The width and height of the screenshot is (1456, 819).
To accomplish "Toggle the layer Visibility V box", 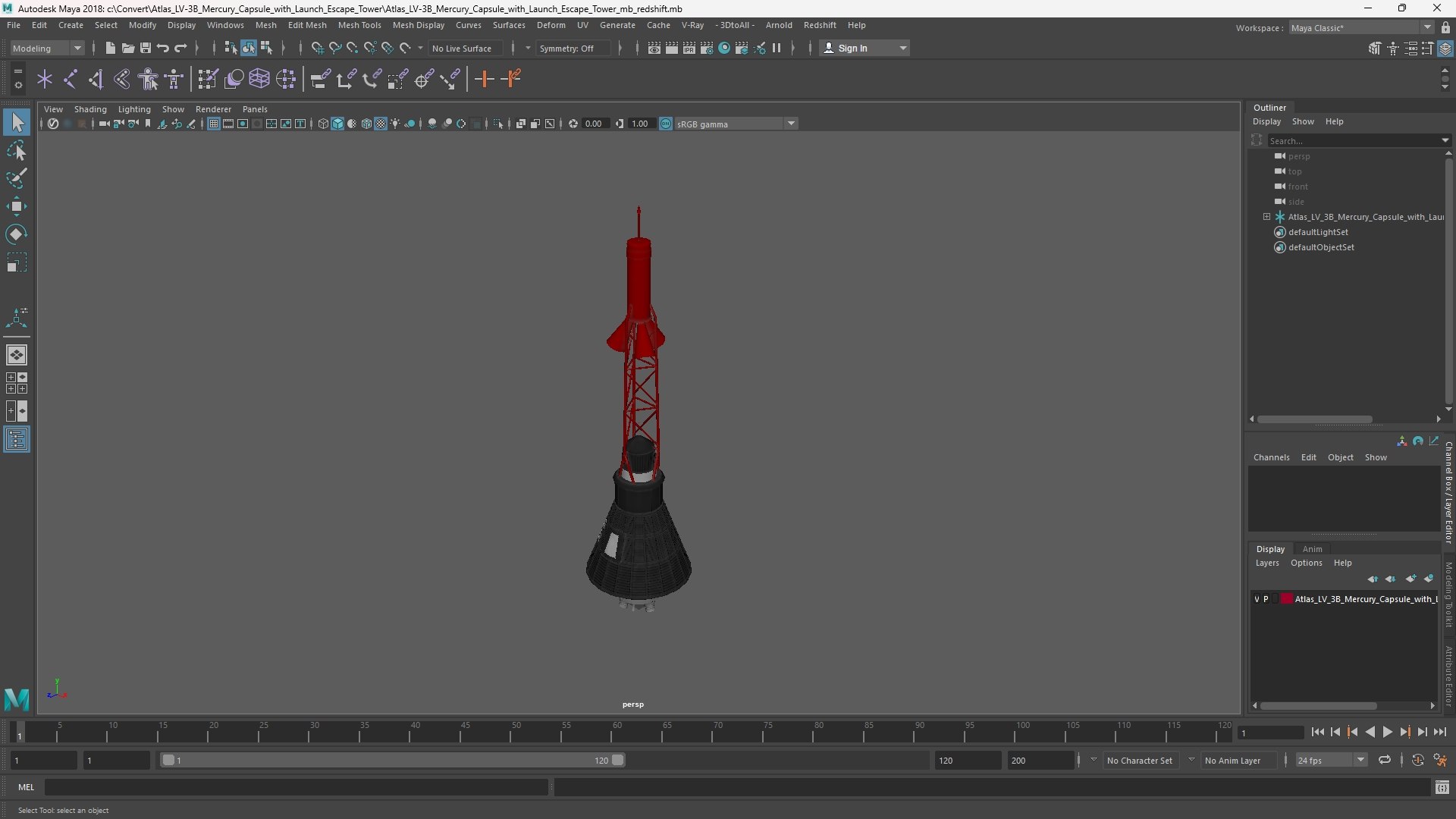I will click(x=1257, y=599).
